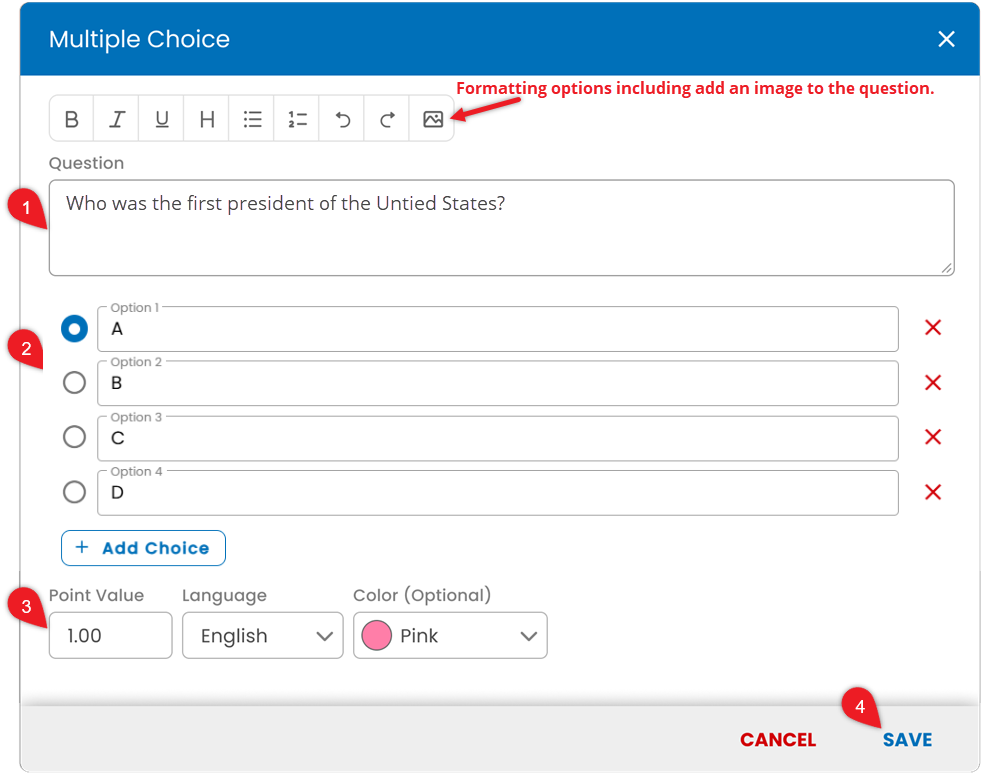Screen dimensions: 983x774
Task: Remove Option 4 using the red X
Action: [x=933, y=492]
